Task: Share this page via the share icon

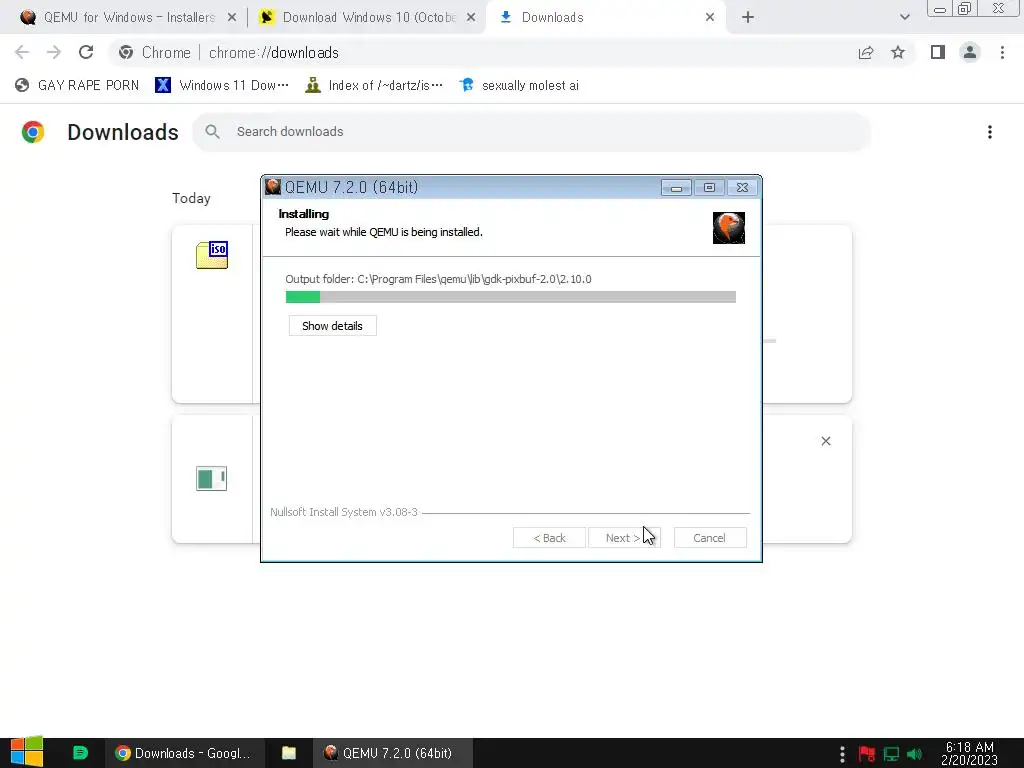Action: click(x=866, y=52)
